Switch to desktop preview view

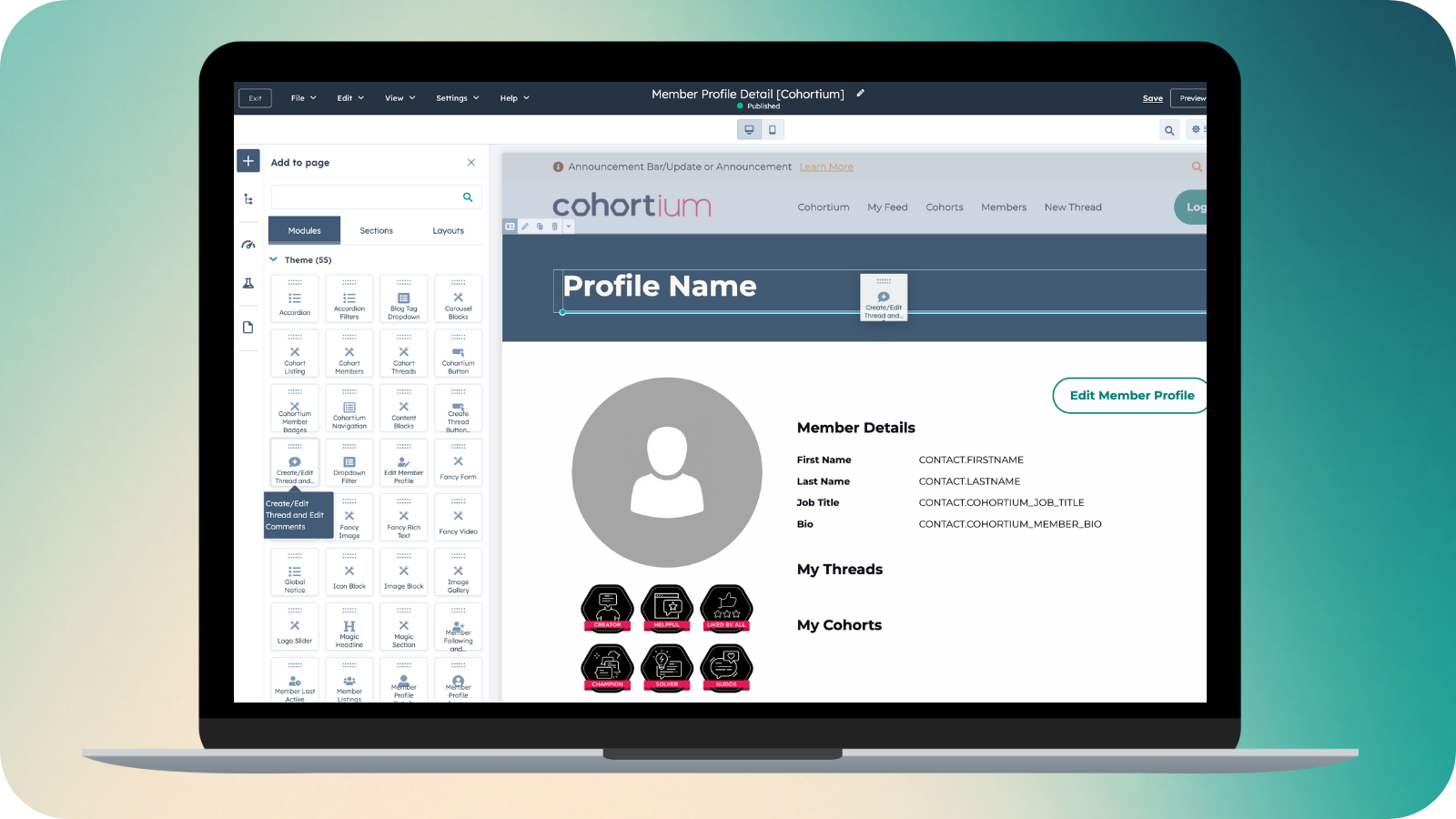coord(749,129)
